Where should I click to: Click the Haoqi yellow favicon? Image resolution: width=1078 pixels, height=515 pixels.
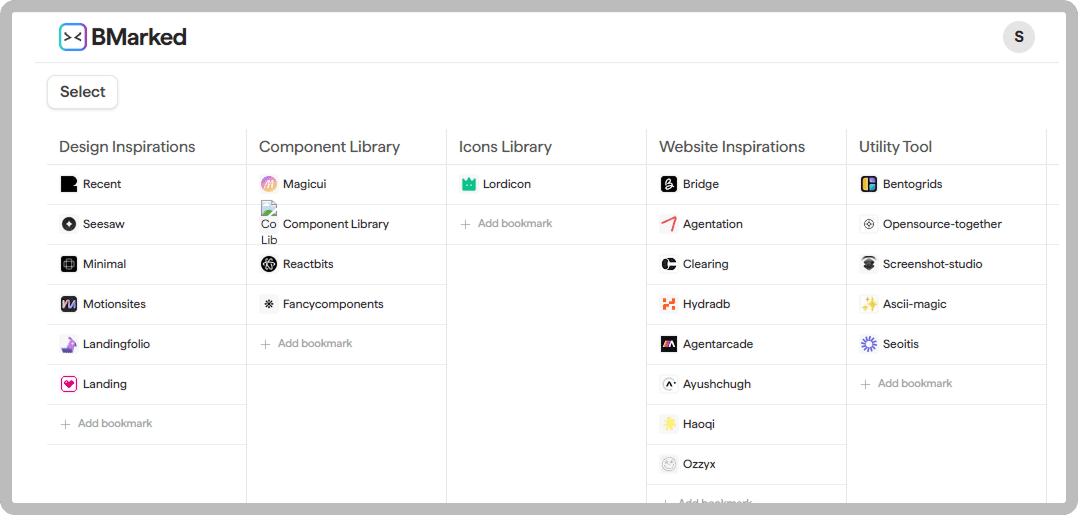tap(669, 424)
